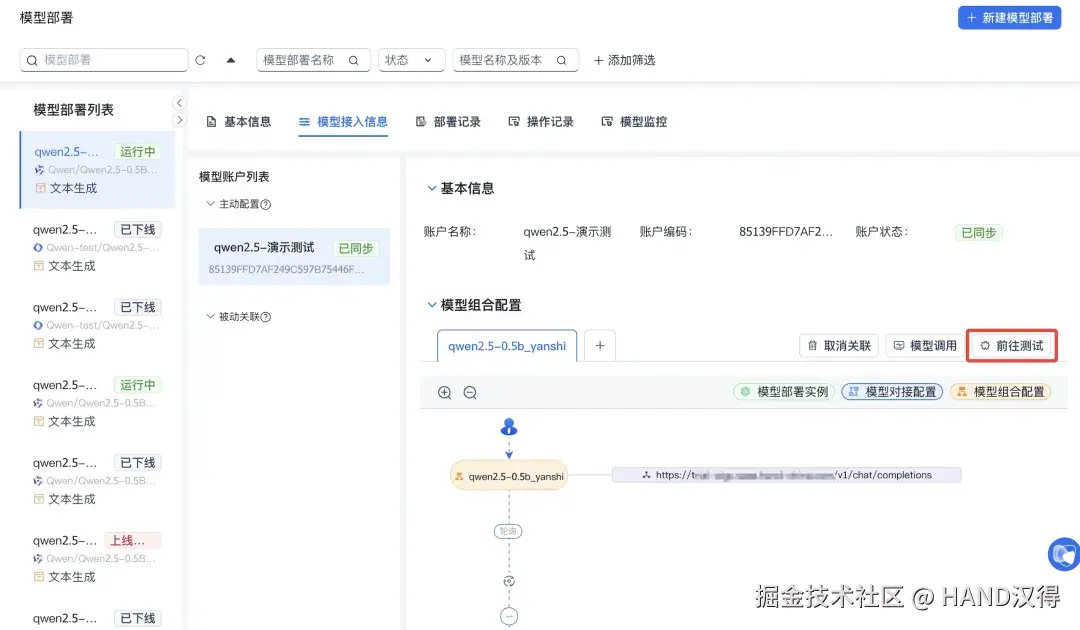Toggle the 模型对接配置 legend tag

(x=892, y=392)
